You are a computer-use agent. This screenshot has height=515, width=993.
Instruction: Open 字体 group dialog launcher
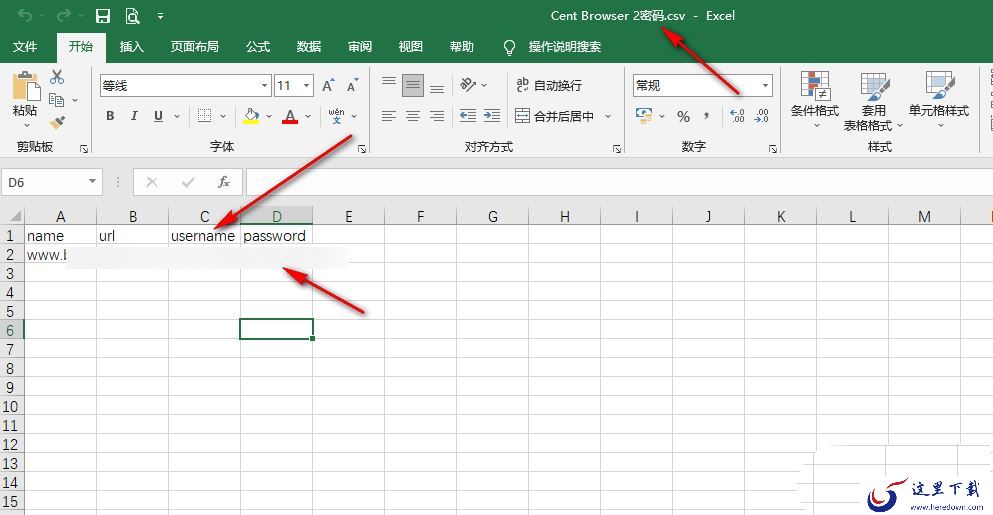click(362, 149)
